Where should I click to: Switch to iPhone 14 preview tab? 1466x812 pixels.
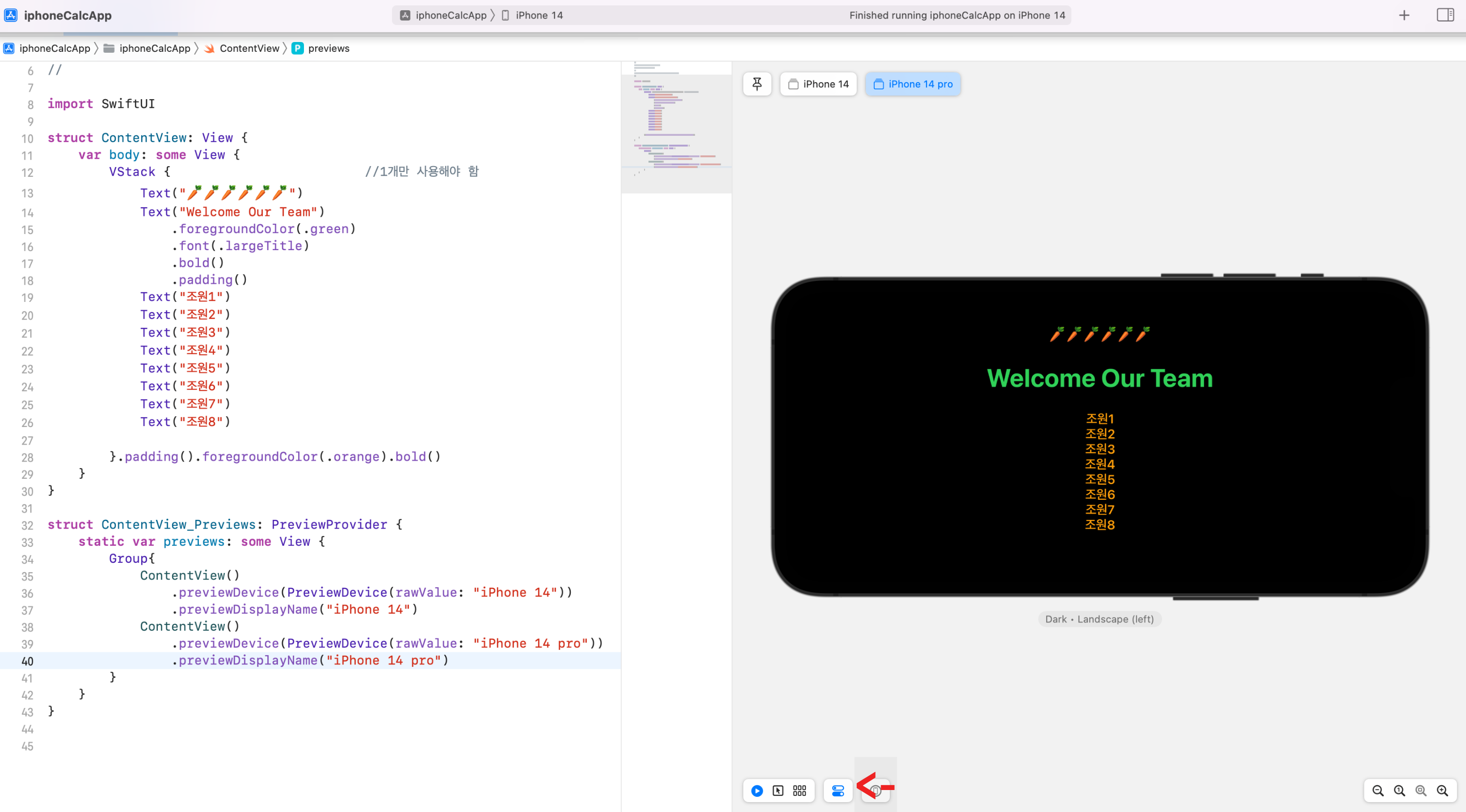(x=819, y=84)
